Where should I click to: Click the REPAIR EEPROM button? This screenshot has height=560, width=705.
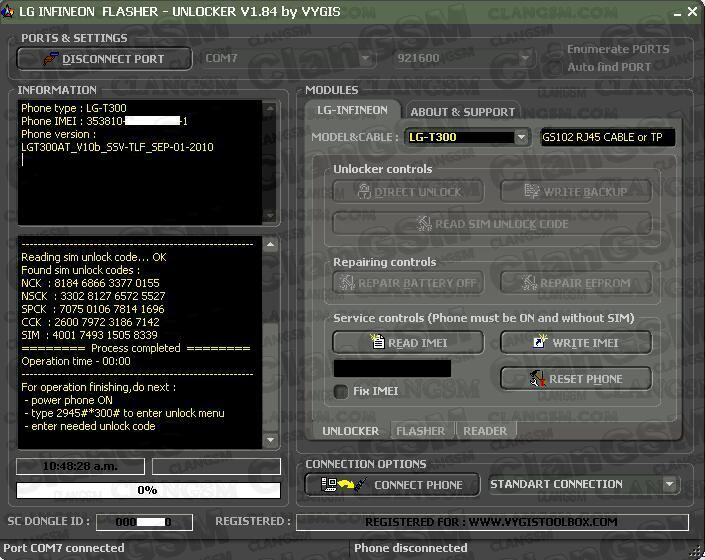[x=576, y=283]
